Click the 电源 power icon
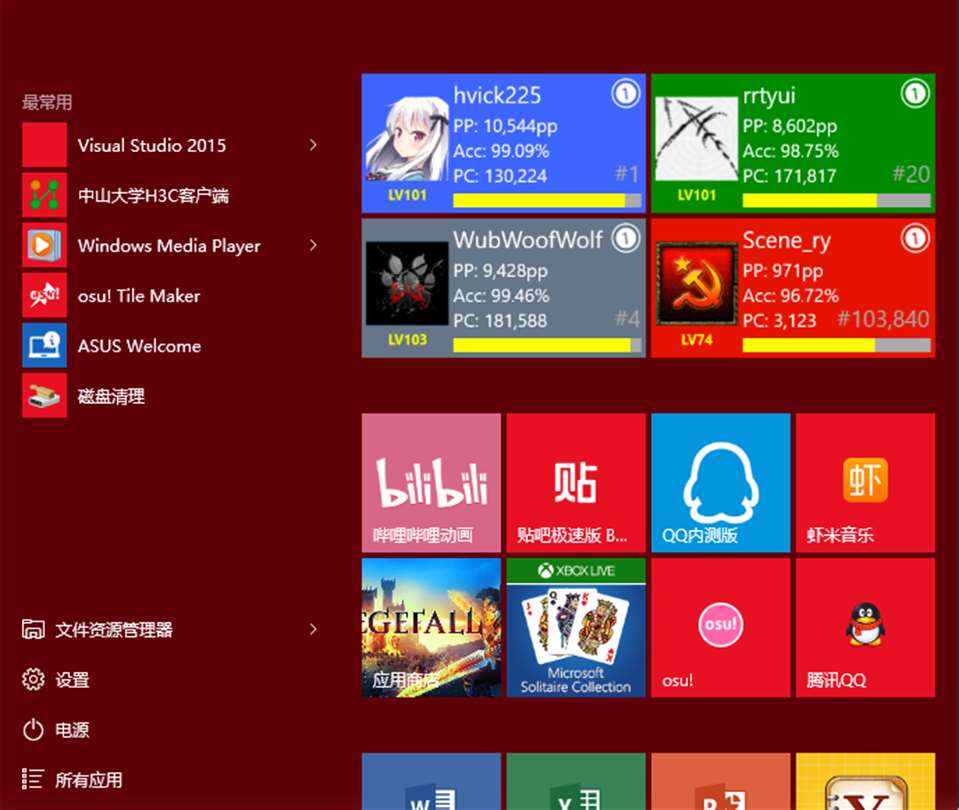Viewport: 959px width, 810px height. (33, 729)
